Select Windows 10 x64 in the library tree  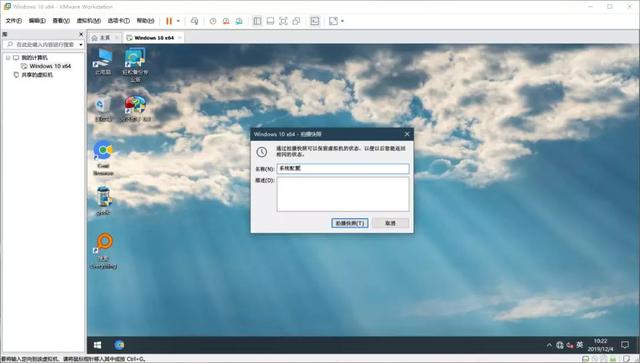coord(50,66)
